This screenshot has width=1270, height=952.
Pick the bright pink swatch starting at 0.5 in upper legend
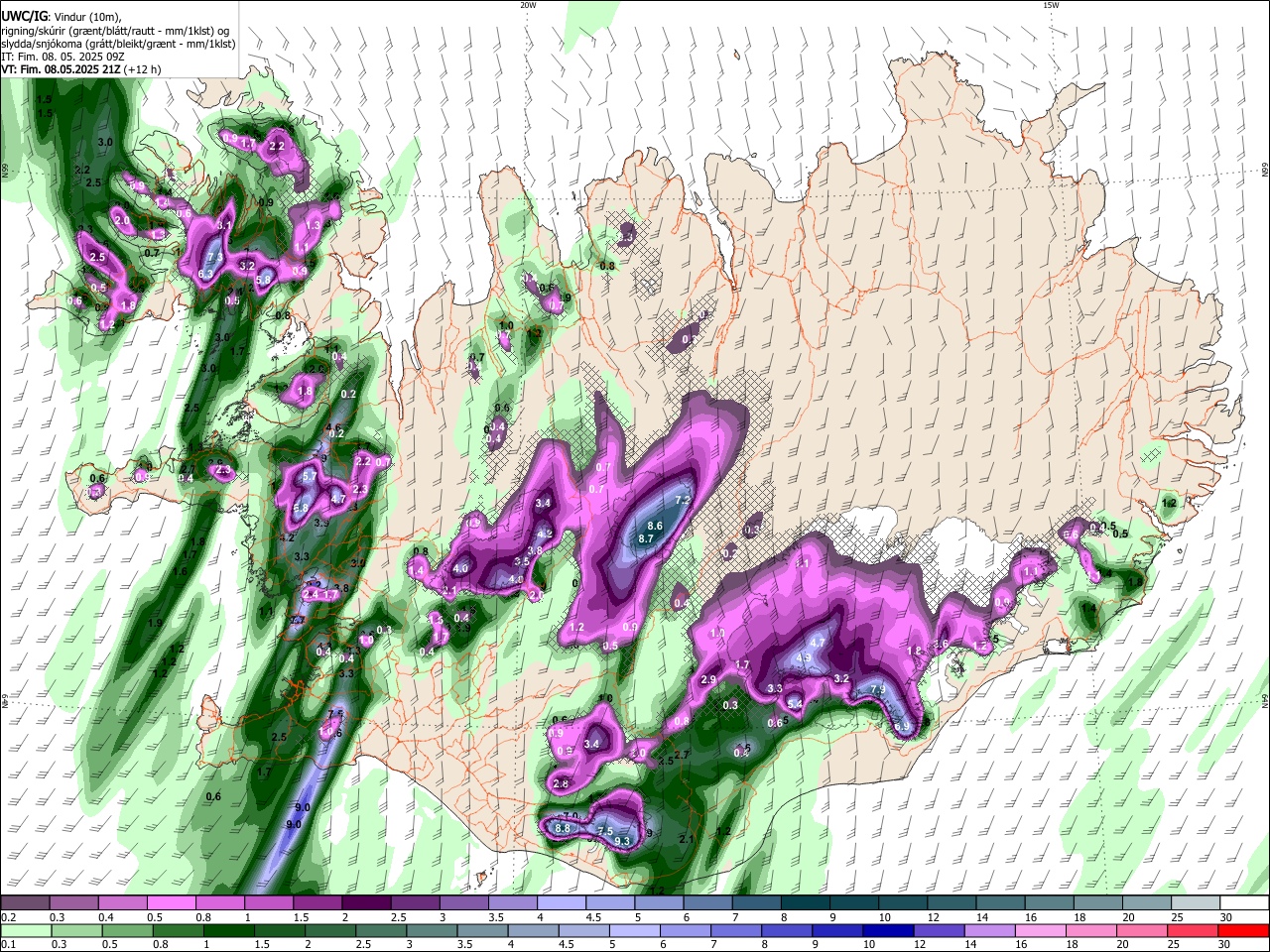171,902
